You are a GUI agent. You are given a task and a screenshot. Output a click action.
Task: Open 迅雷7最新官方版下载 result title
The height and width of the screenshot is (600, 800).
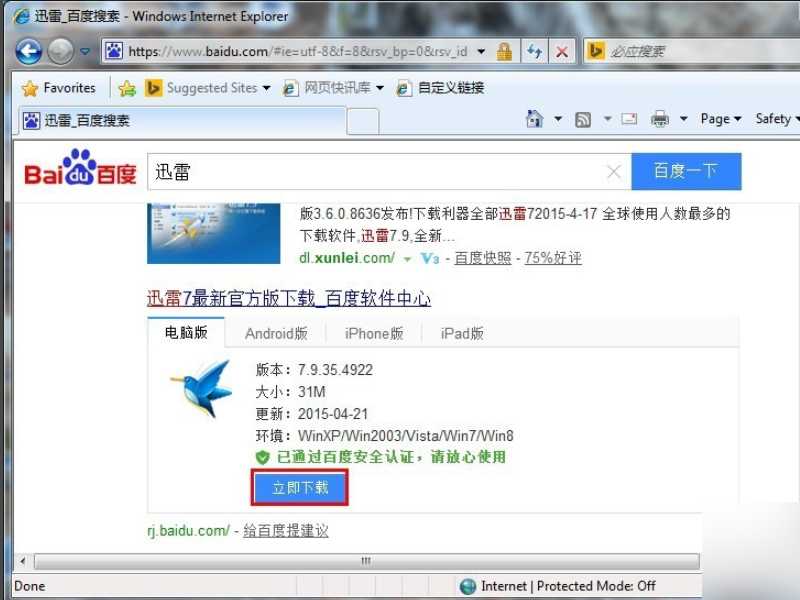[289, 298]
